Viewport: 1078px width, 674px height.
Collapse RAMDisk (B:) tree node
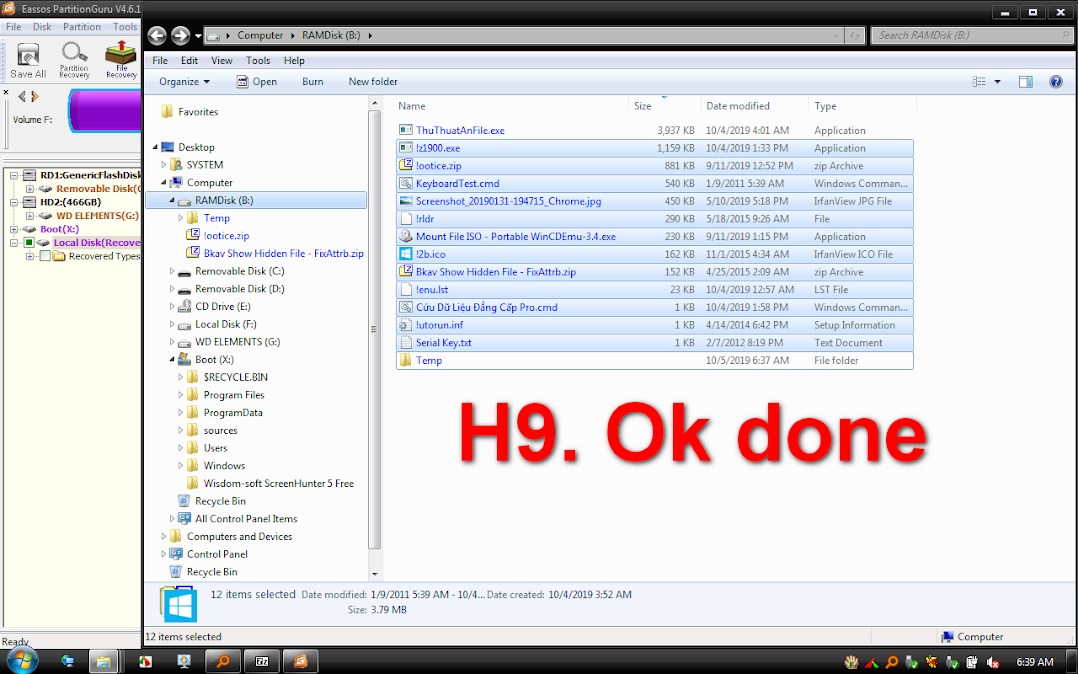click(172, 200)
